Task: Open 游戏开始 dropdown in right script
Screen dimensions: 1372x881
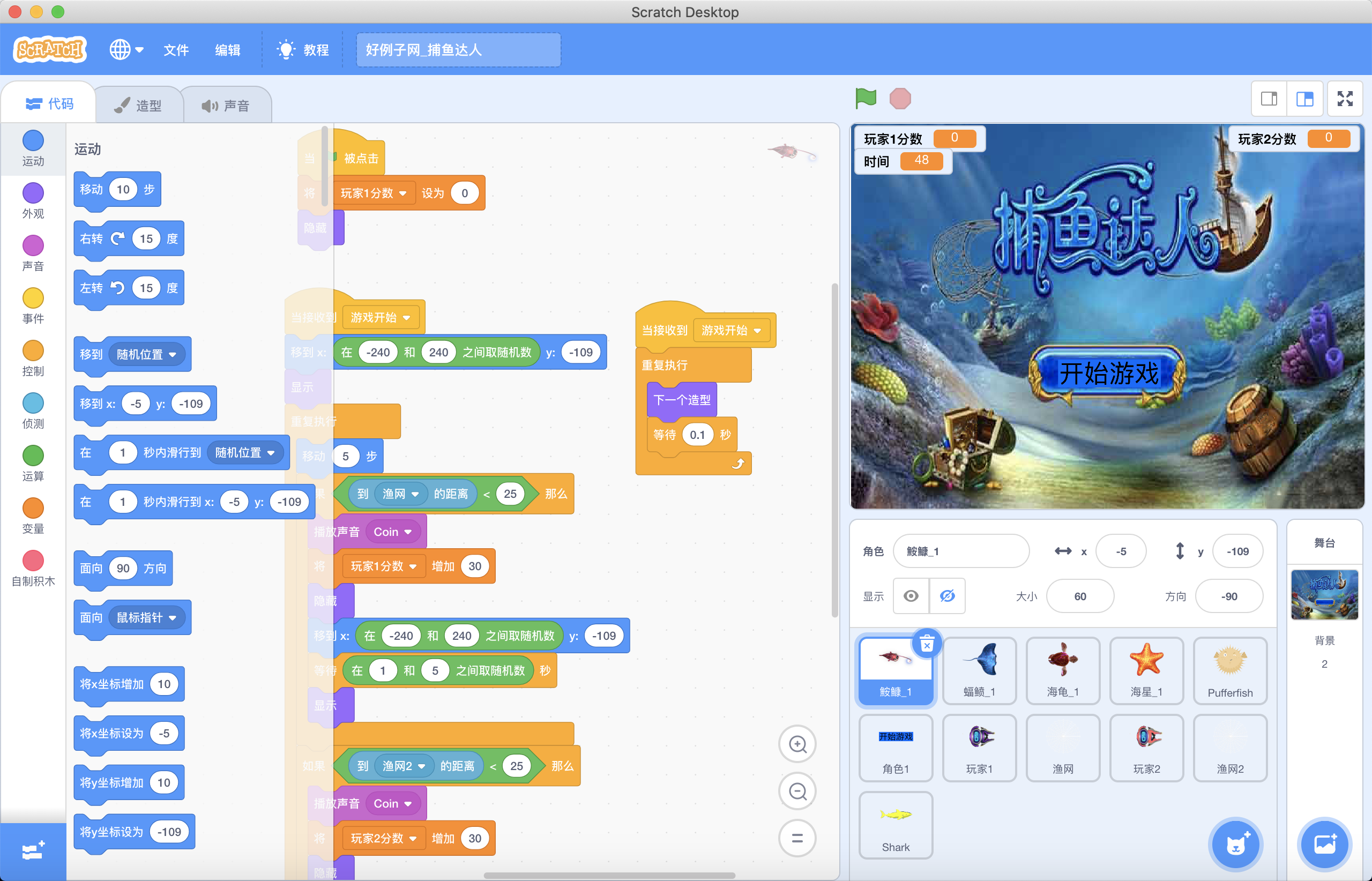Action: (x=731, y=330)
